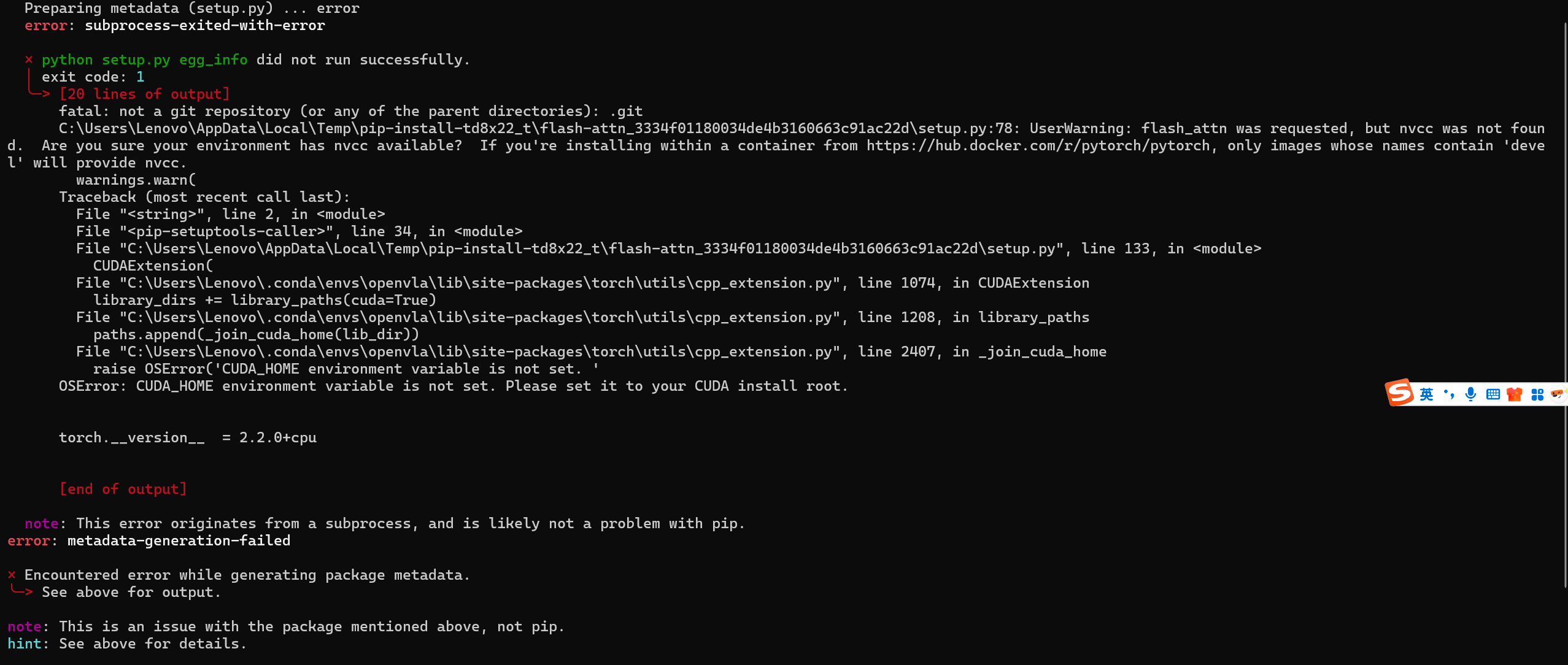
Task: Select the torch.__version__ 2.2.0+cpu line
Action: coord(188,437)
